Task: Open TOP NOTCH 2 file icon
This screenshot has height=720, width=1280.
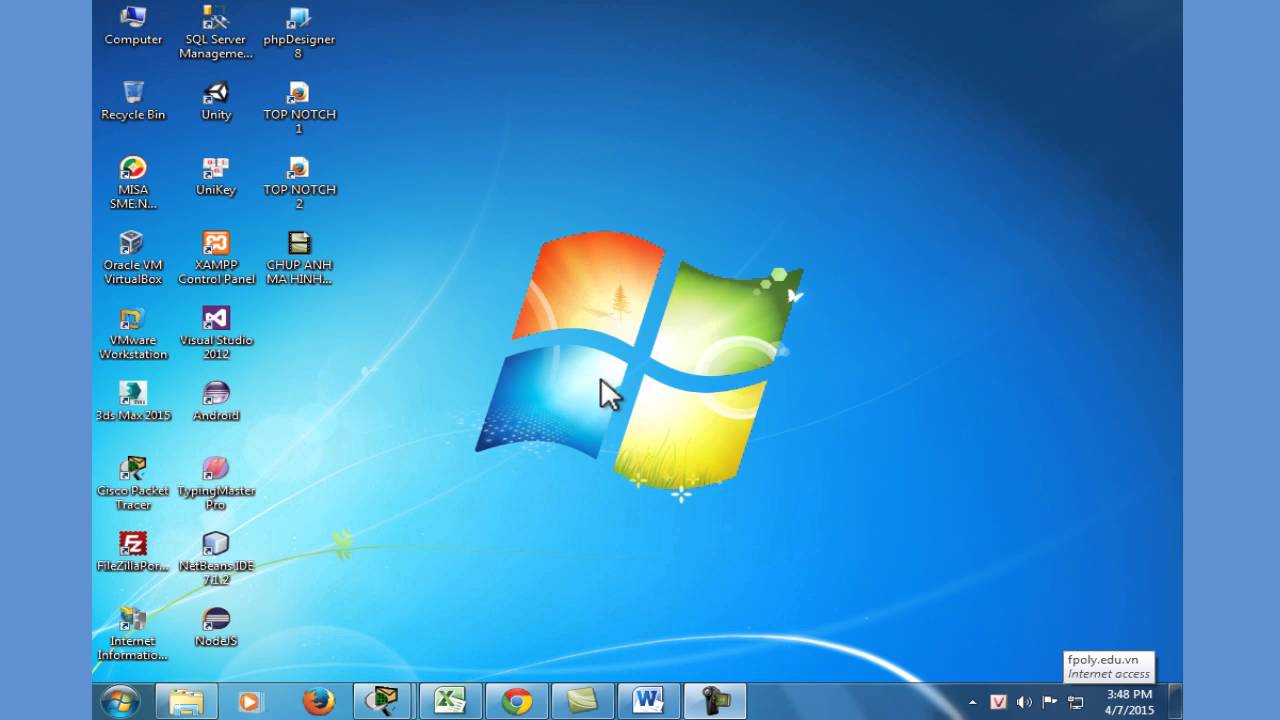Action: coord(298,183)
